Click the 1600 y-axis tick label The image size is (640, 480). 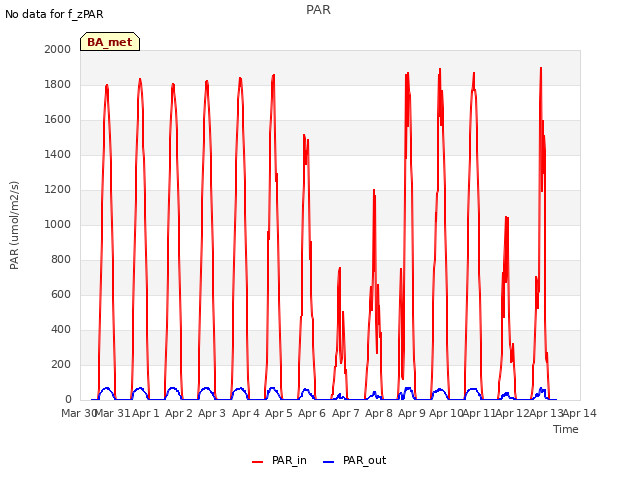point(58,120)
